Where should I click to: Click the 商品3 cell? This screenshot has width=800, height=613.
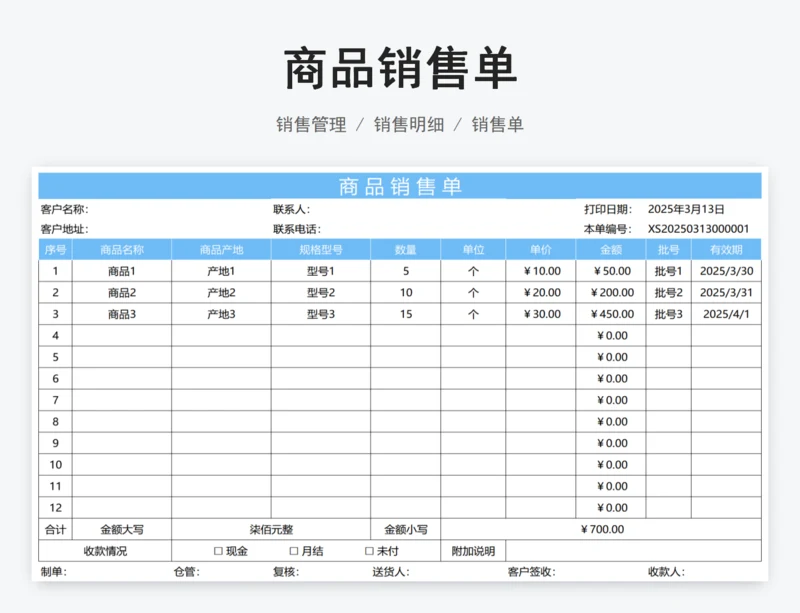122,314
